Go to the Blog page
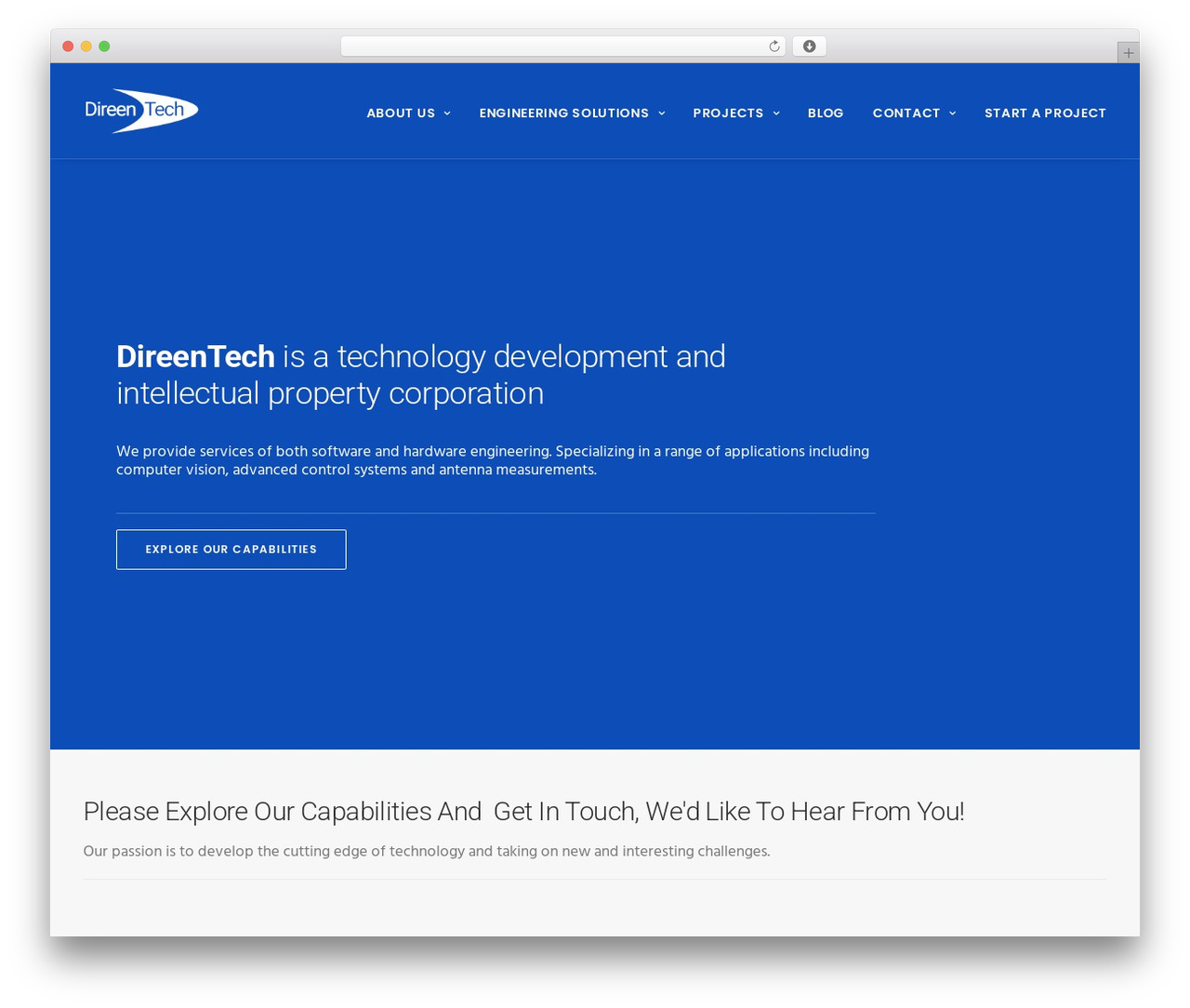 click(x=826, y=113)
